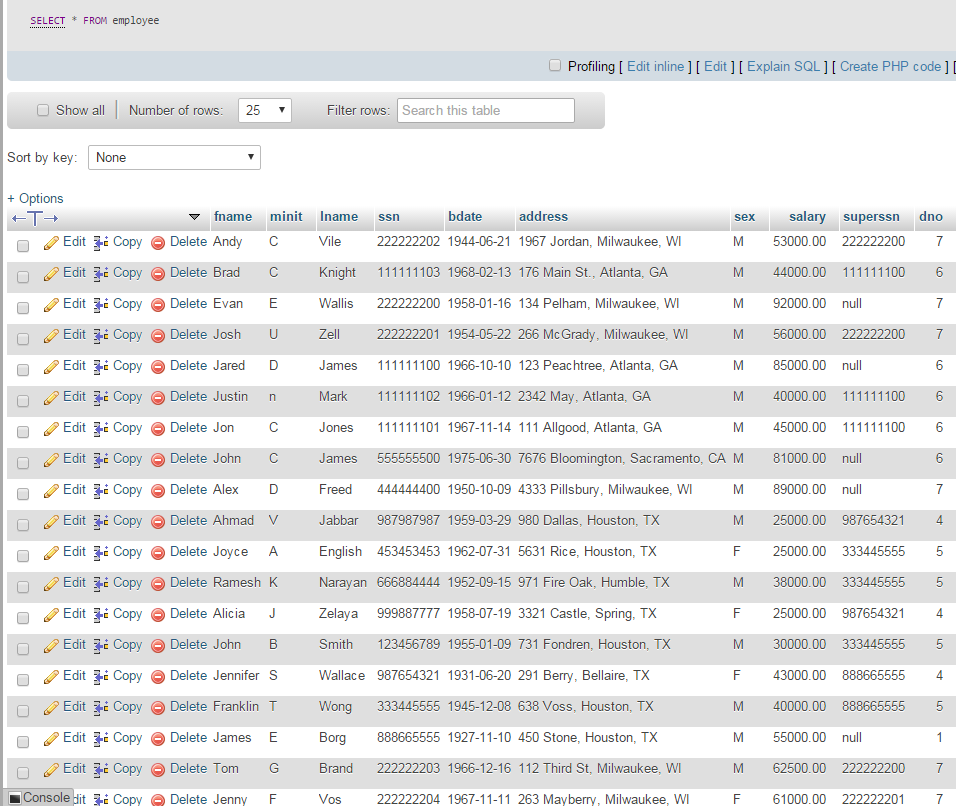Select the row checkbox for Joyce English
This screenshot has width=956, height=806.
tap(23, 556)
